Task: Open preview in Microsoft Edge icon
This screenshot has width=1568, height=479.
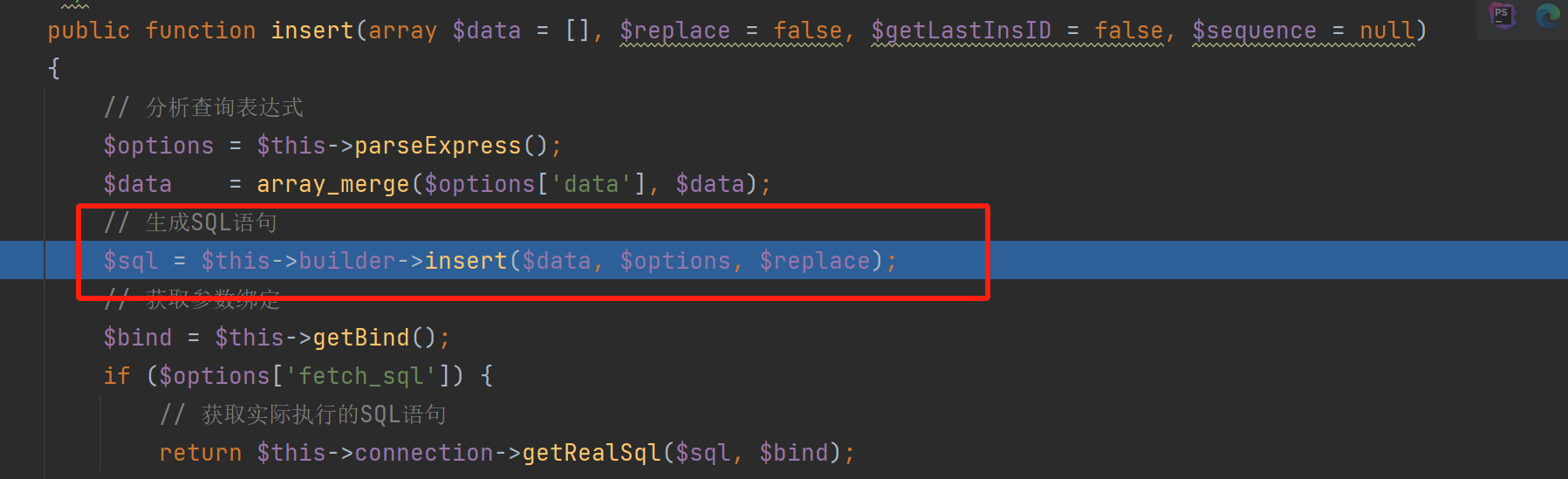Action: pos(1548,15)
